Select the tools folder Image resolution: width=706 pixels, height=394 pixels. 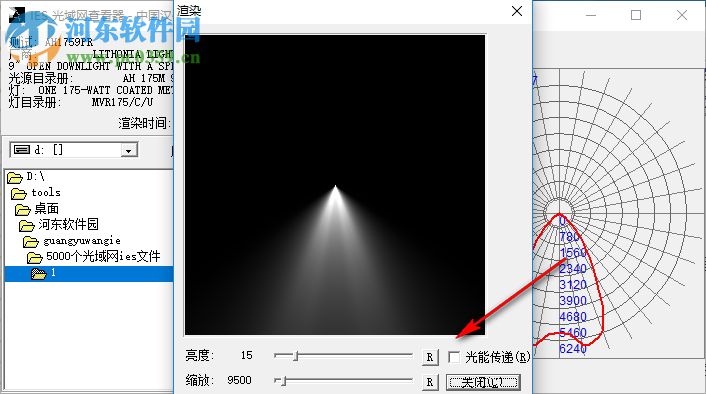pyautogui.click(x=45, y=193)
